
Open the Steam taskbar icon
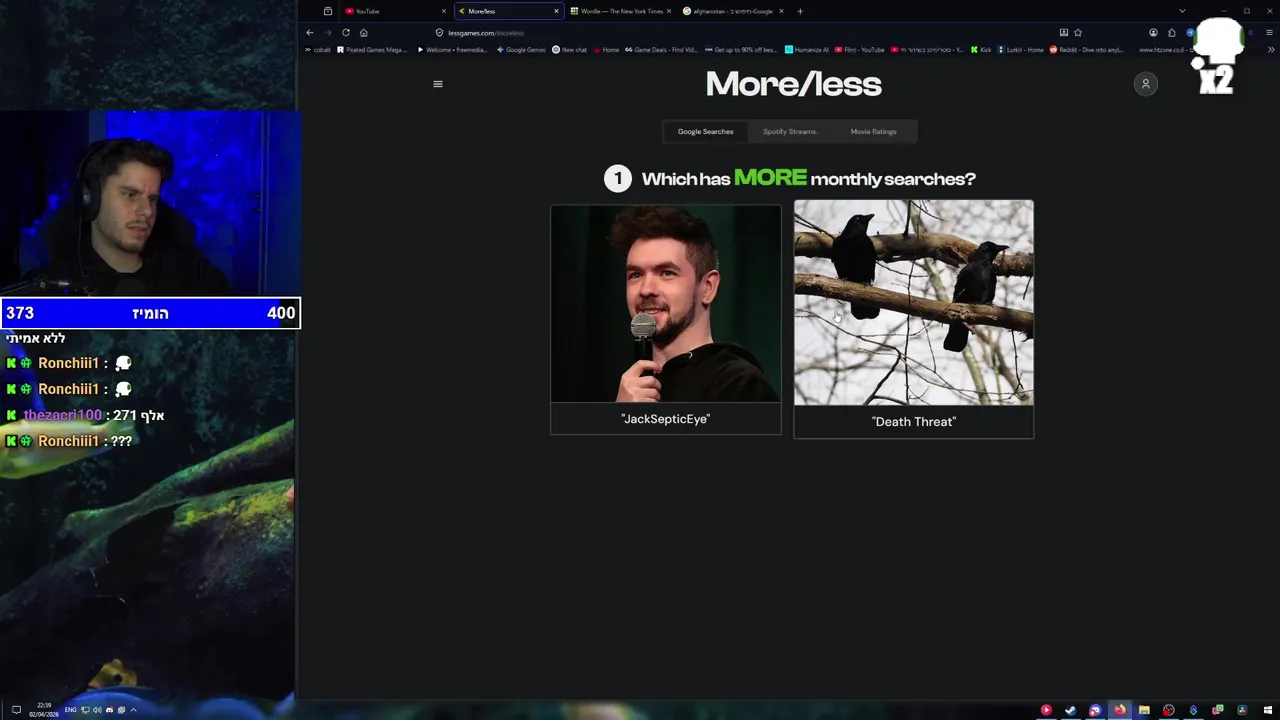[x=1070, y=710]
